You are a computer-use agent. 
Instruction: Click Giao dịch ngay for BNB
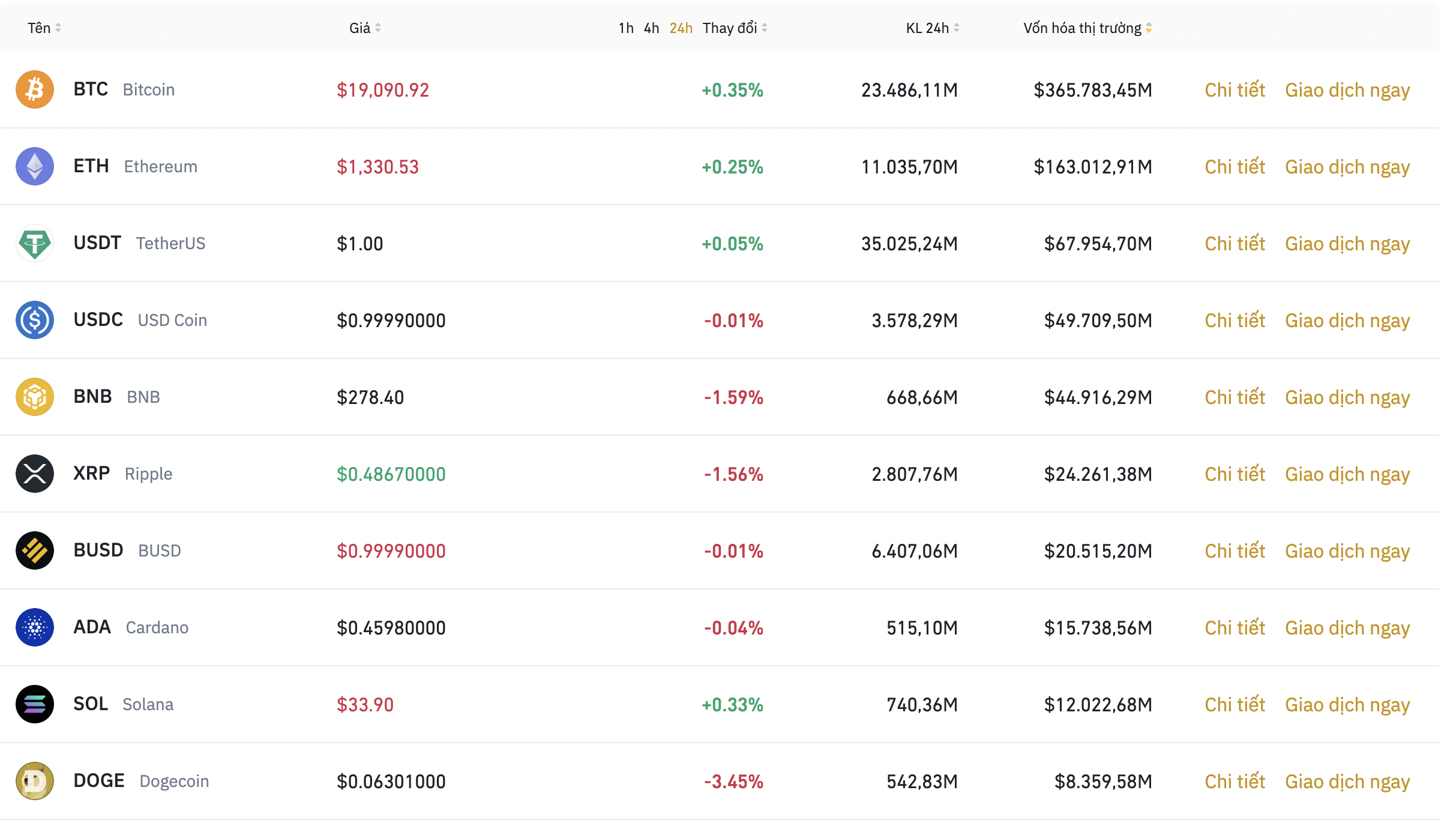click(x=1347, y=398)
